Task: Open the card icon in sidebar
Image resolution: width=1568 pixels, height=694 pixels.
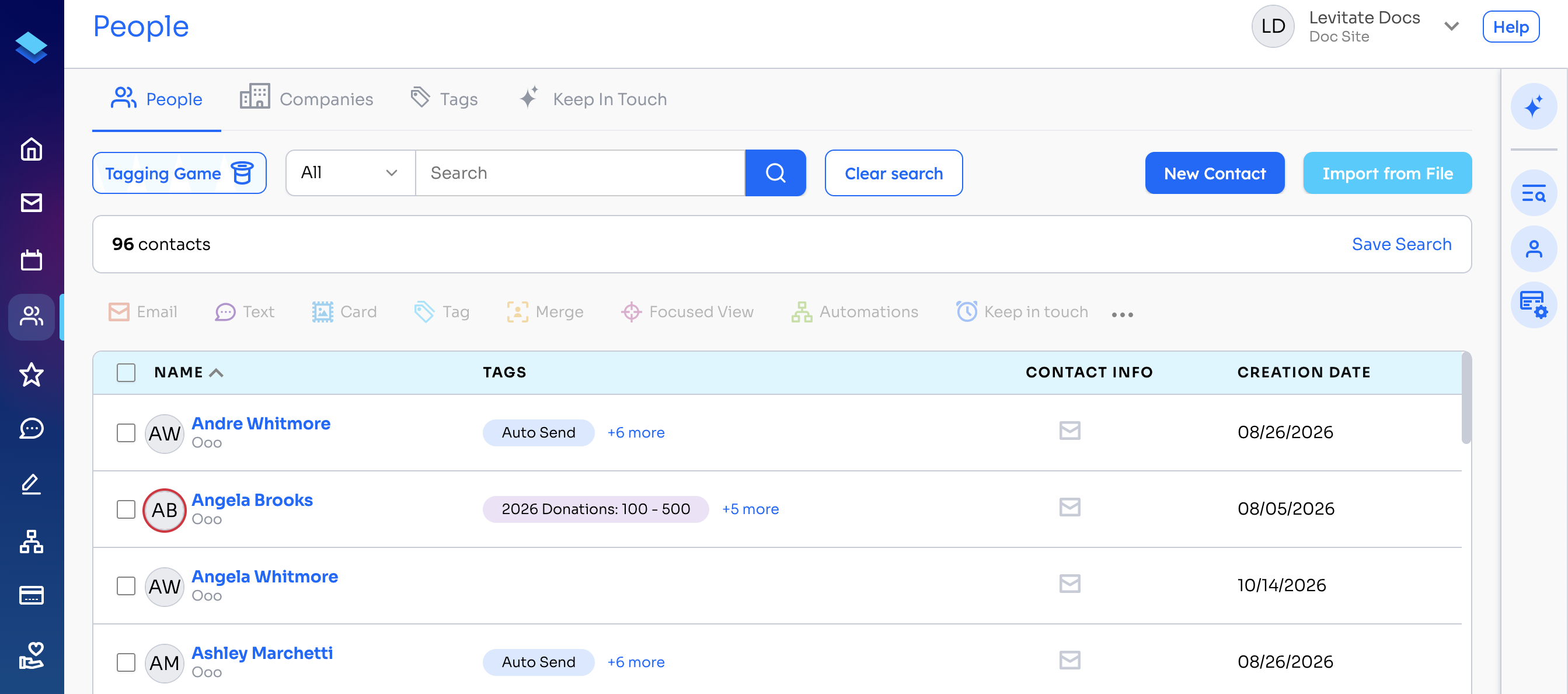Action: click(x=31, y=595)
